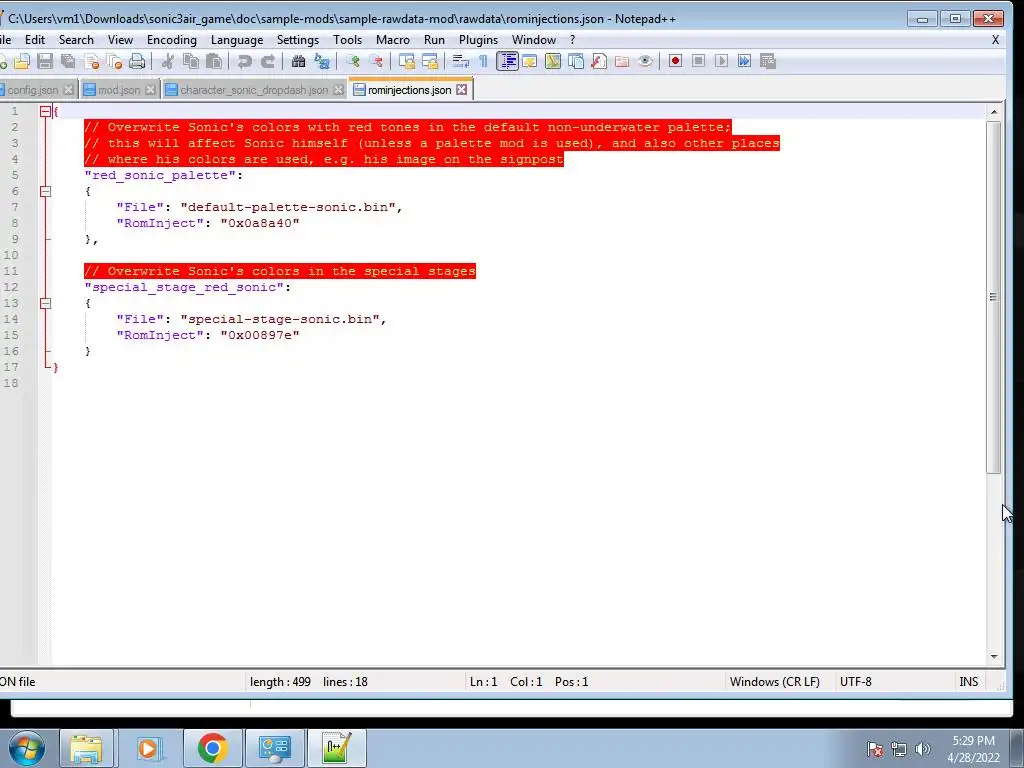Toggle synchronized horizontal scrolling icon
1024x768 pixels.
coord(430,61)
